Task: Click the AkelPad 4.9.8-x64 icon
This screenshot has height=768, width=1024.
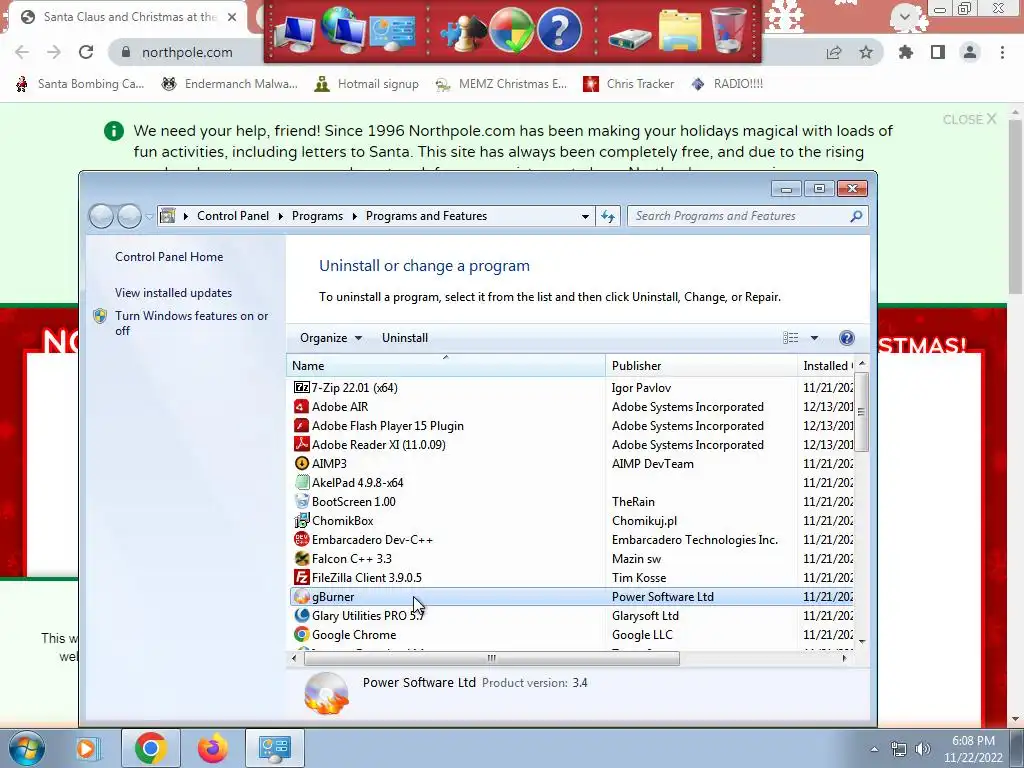Action: tap(301, 482)
